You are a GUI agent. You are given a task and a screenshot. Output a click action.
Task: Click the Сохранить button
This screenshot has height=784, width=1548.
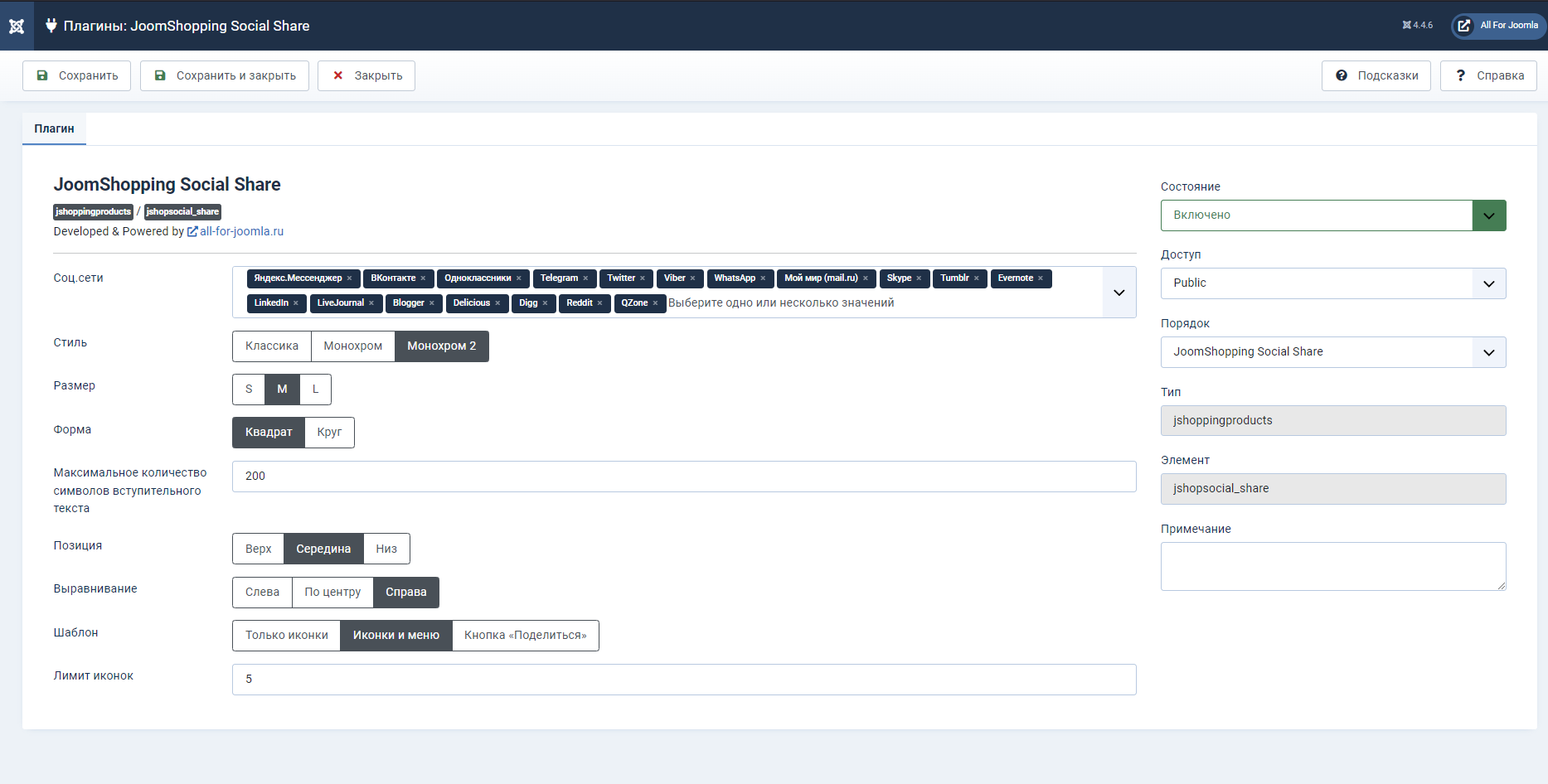tap(76, 75)
